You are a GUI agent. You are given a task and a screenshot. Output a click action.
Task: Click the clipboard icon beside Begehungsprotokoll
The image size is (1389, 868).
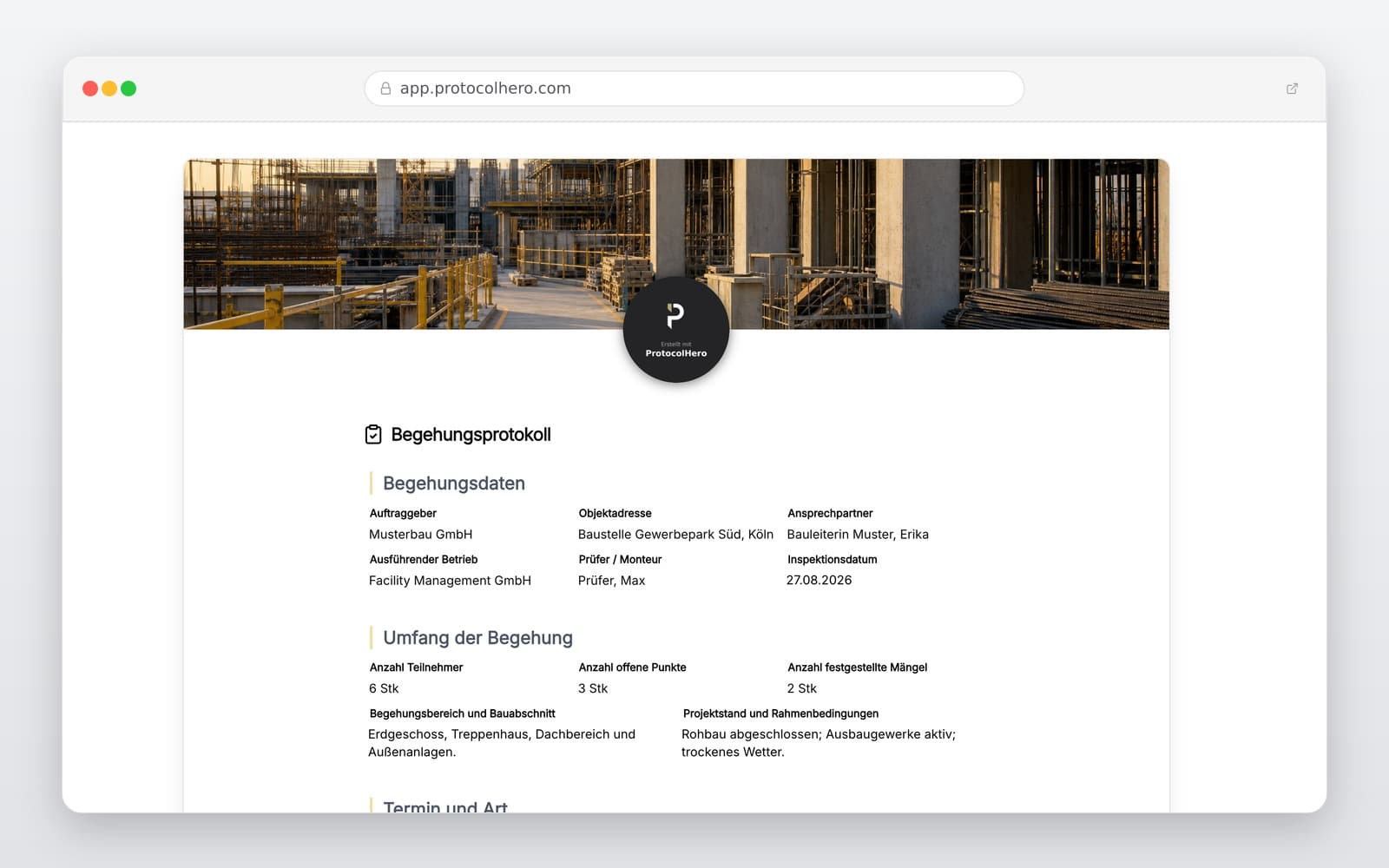[x=373, y=434]
